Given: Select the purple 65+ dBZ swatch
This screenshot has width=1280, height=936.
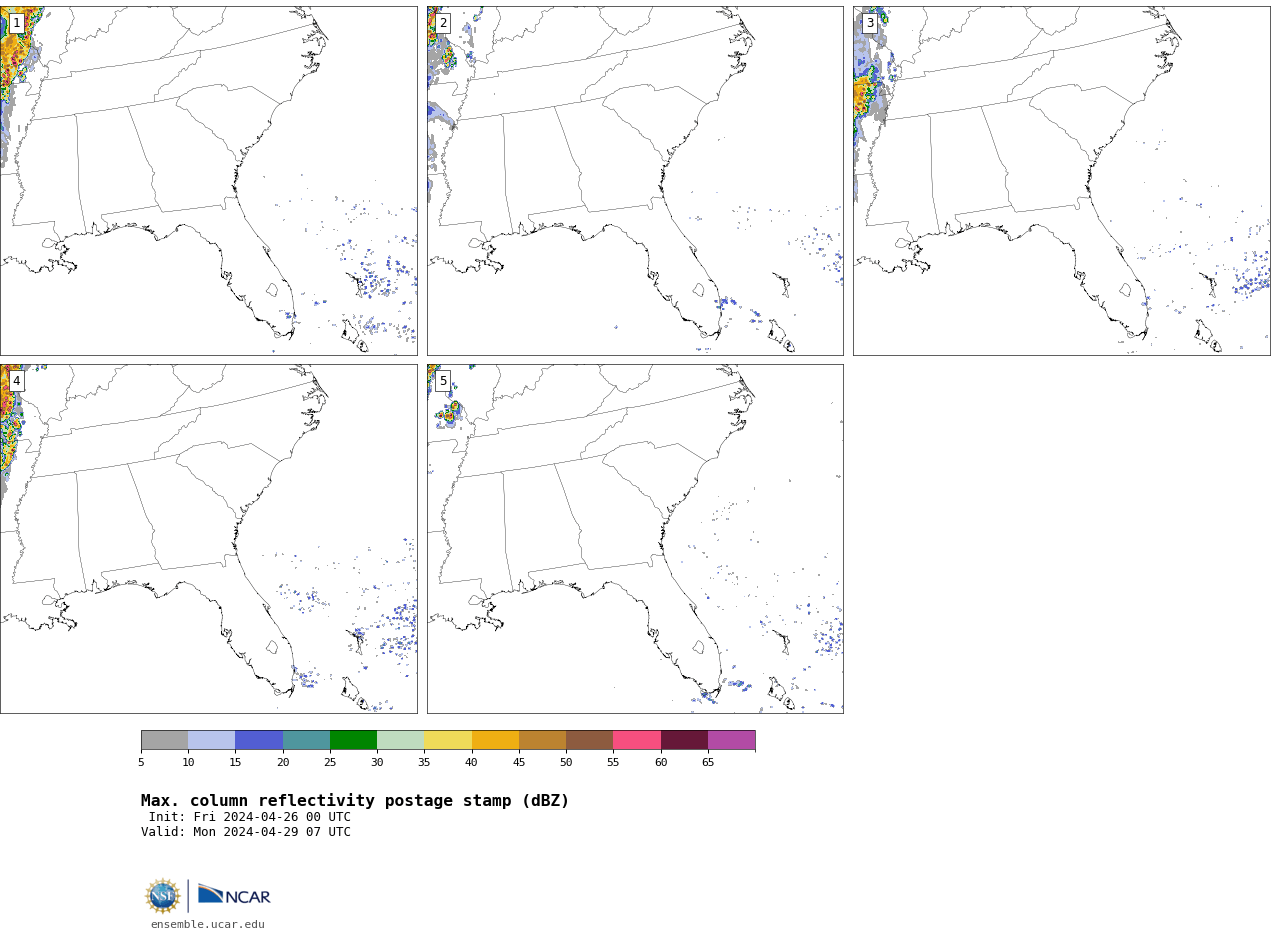Looking at the screenshot, I should [x=731, y=740].
